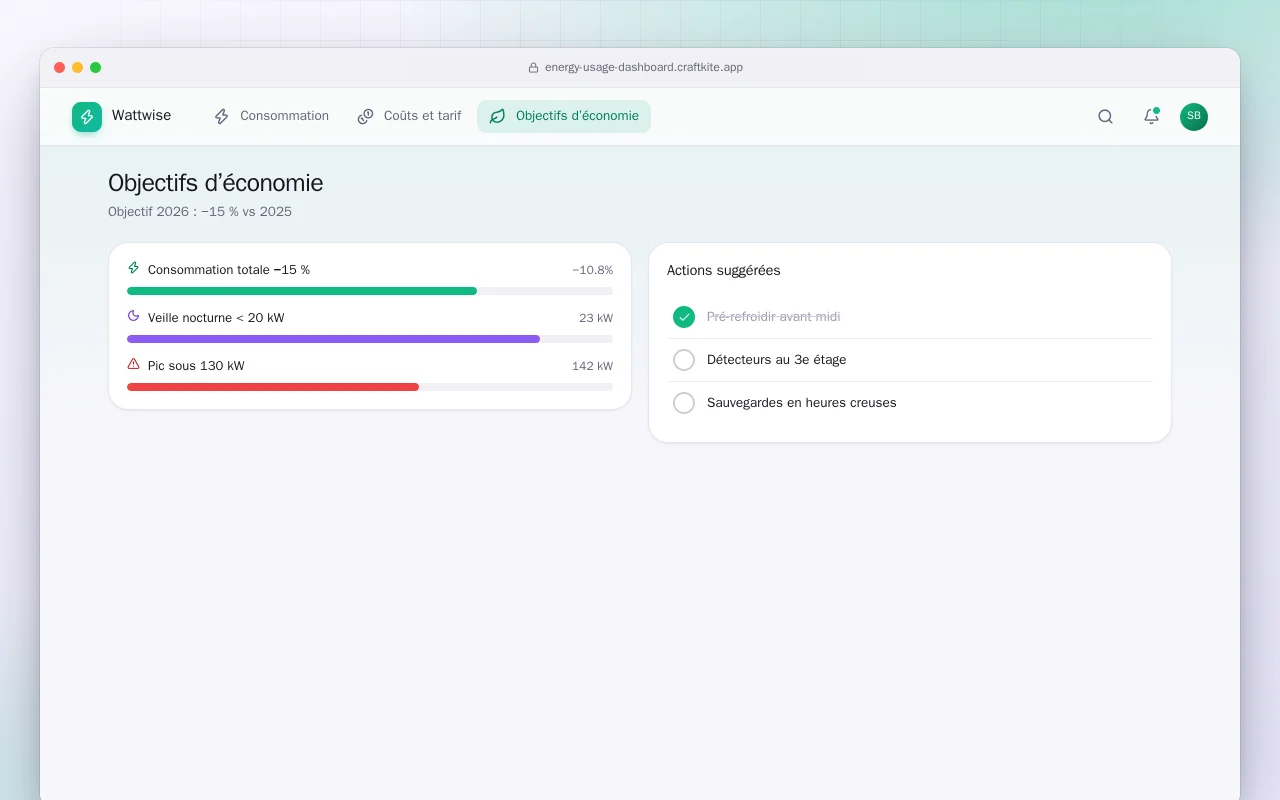
Task: Maximize the window with the green button
Action: pos(96,68)
